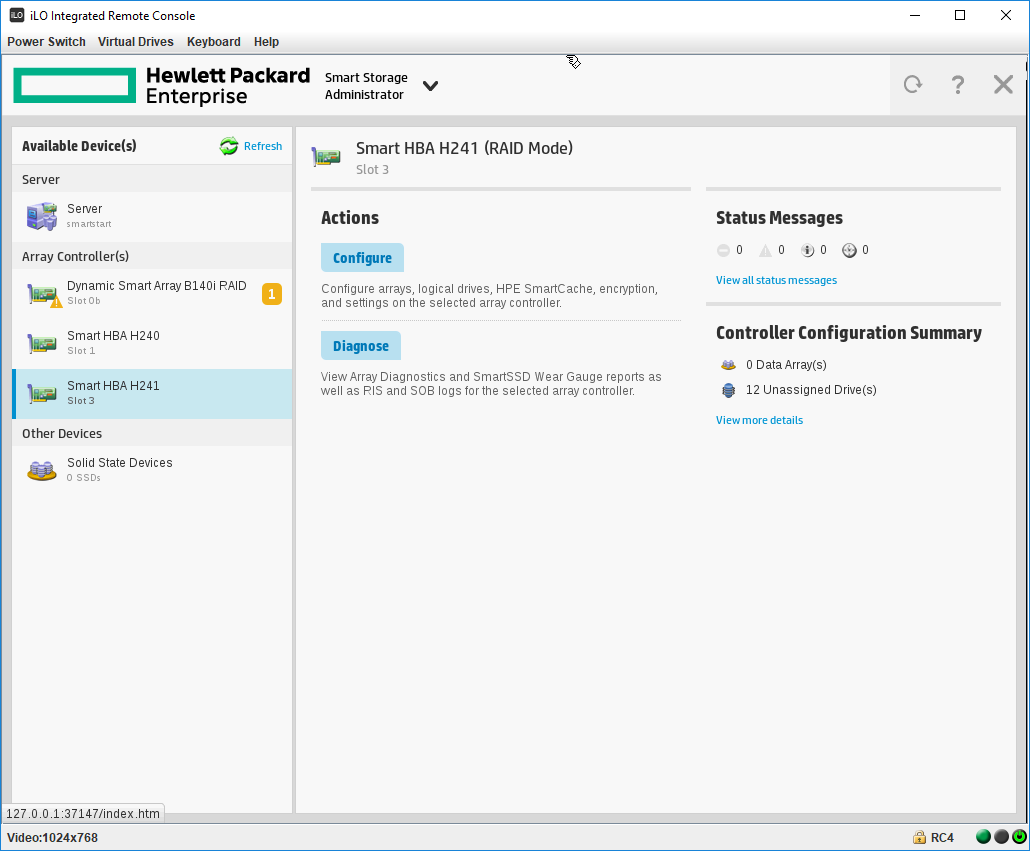Click the green power indicator icon

pyautogui.click(x=1019, y=837)
